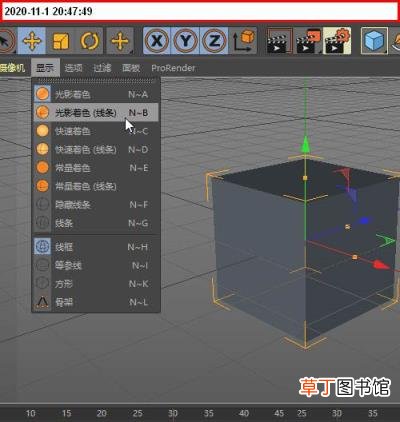Toggle the X axis lock

coord(157,41)
